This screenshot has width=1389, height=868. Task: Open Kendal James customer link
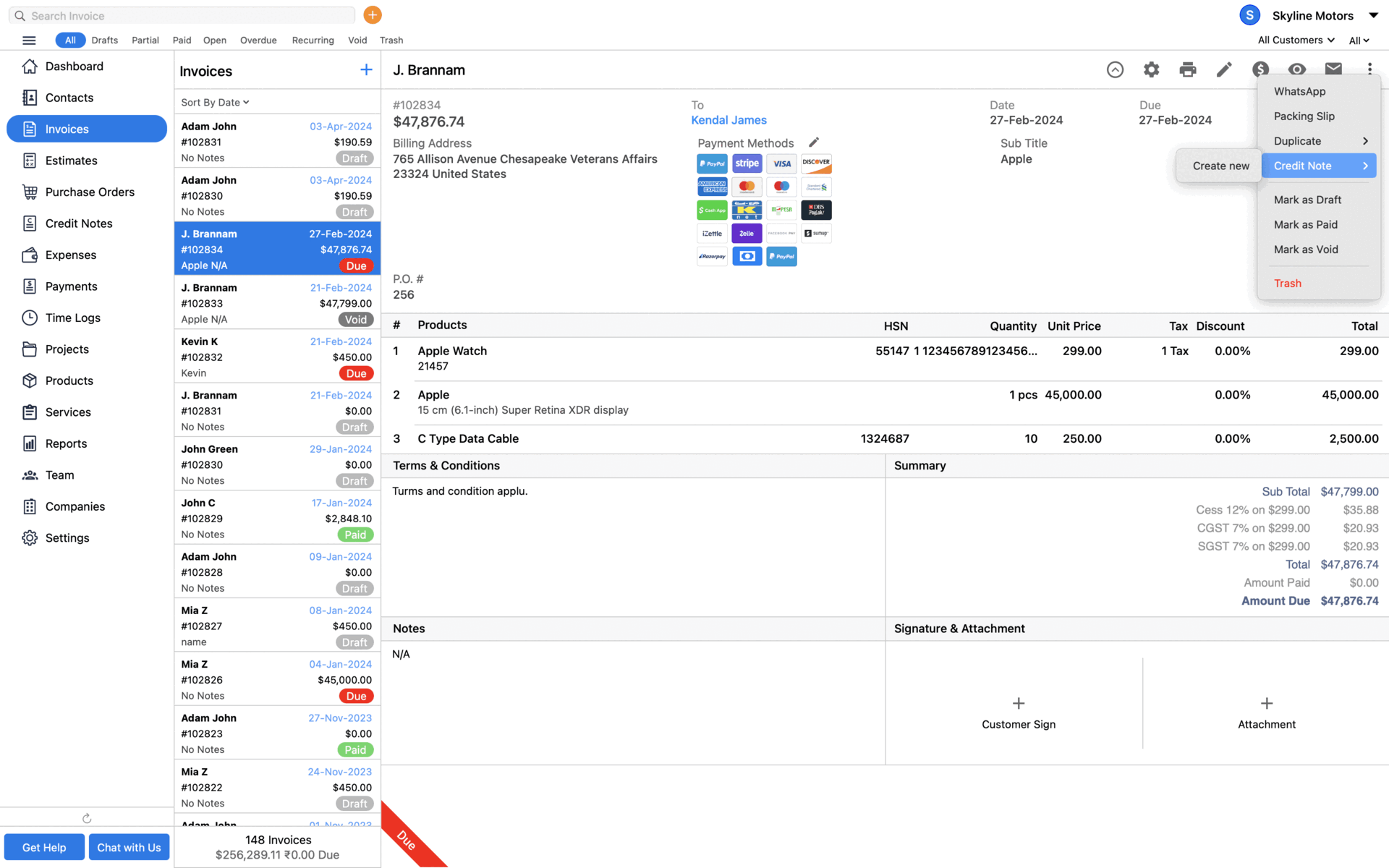pos(729,120)
